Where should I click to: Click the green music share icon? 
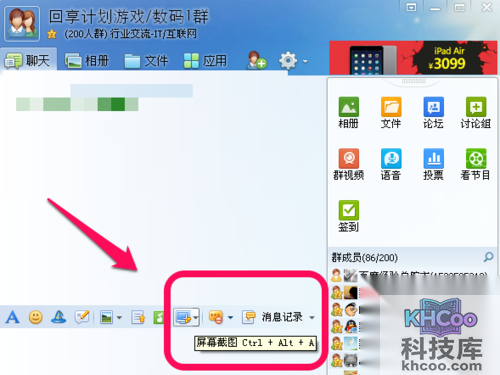pos(159,317)
